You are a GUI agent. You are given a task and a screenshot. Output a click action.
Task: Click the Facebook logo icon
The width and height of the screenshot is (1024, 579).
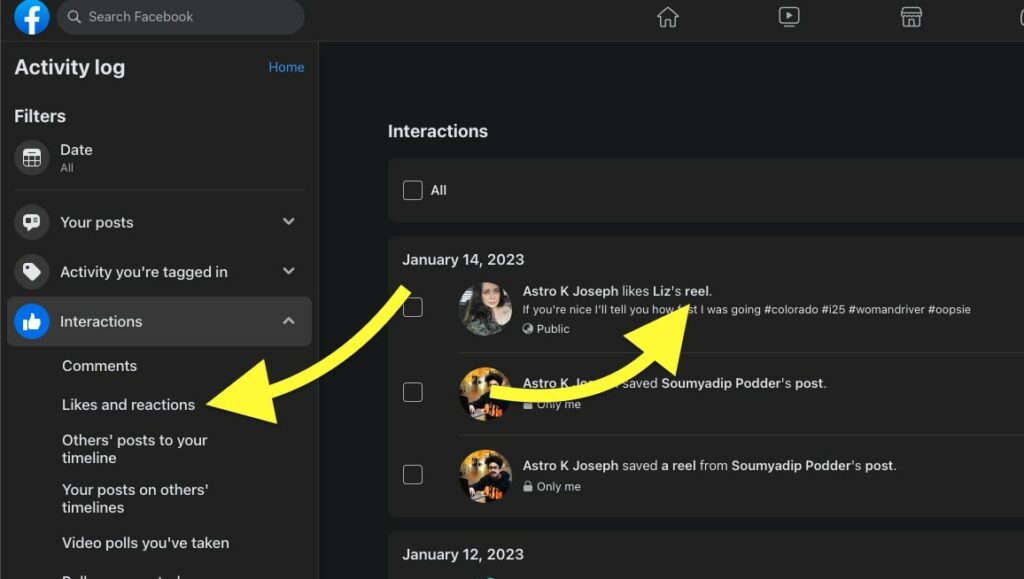[x=32, y=17]
